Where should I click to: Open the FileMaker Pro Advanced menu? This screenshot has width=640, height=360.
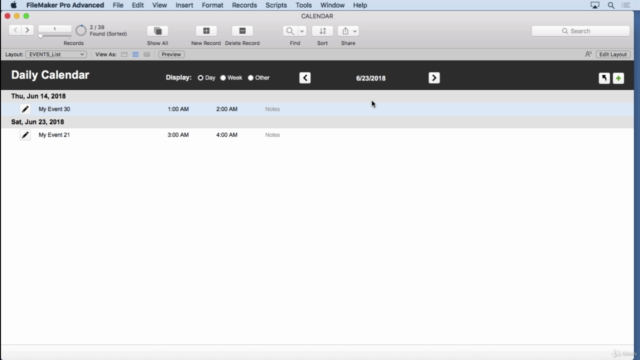tap(65, 5)
